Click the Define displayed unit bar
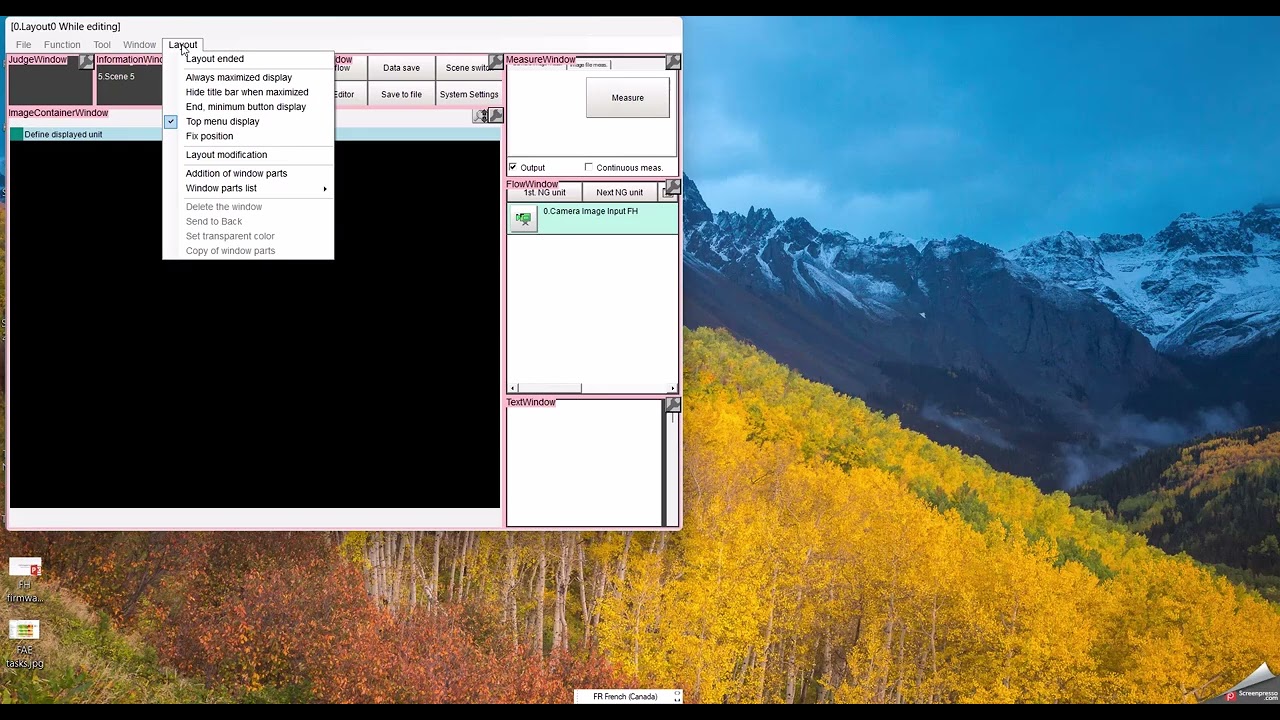This screenshot has height=720, width=1280. 254,134
